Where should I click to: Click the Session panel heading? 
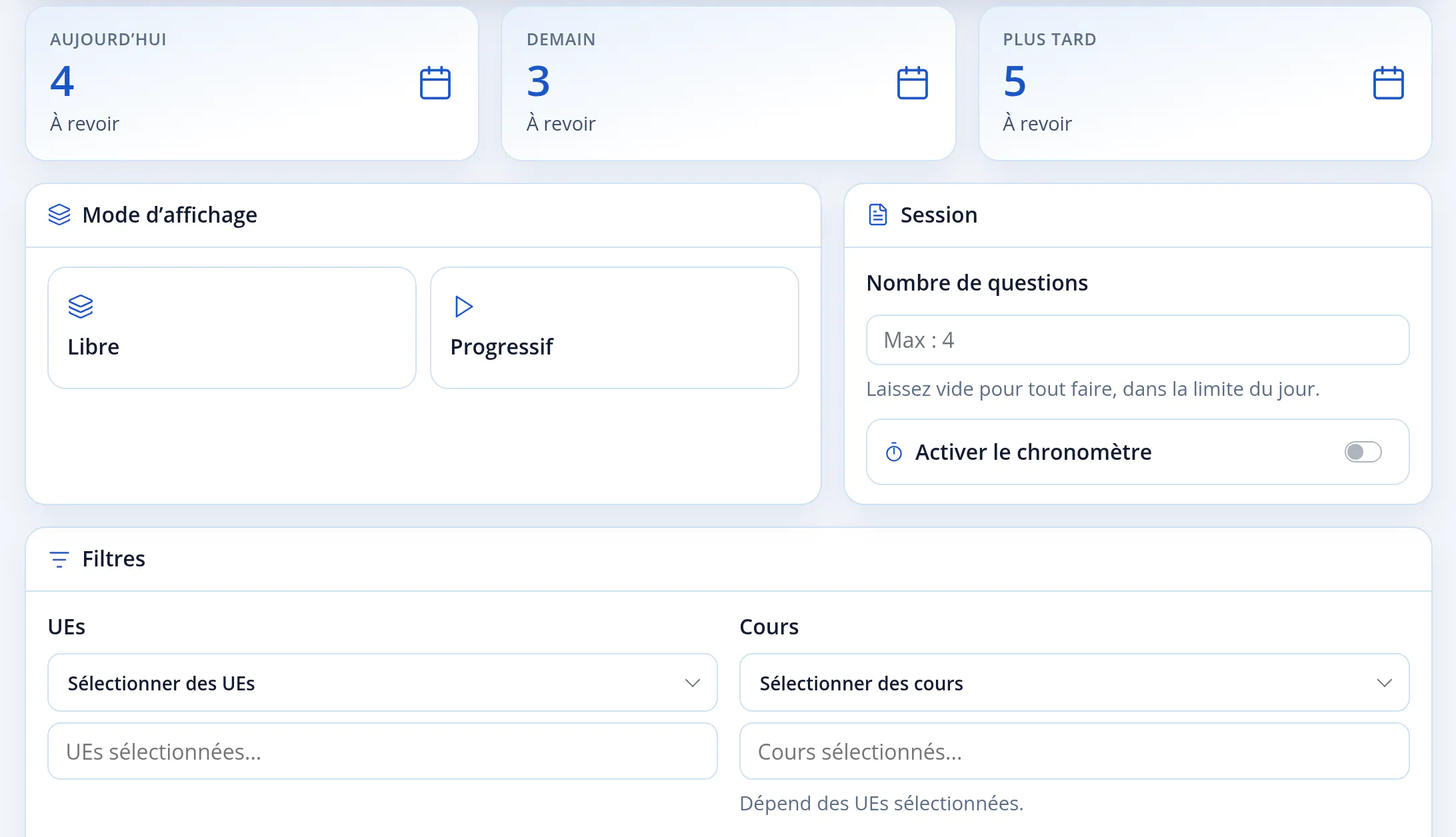point(939,215)
